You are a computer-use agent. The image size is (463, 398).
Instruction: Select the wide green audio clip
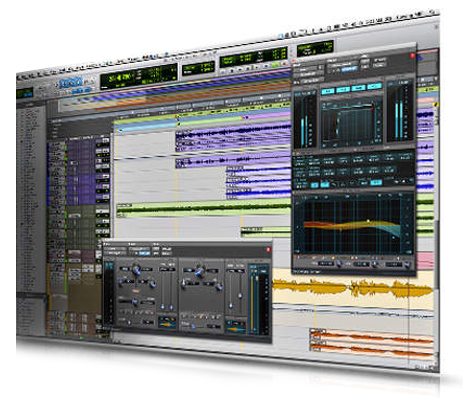pos(204,209)
